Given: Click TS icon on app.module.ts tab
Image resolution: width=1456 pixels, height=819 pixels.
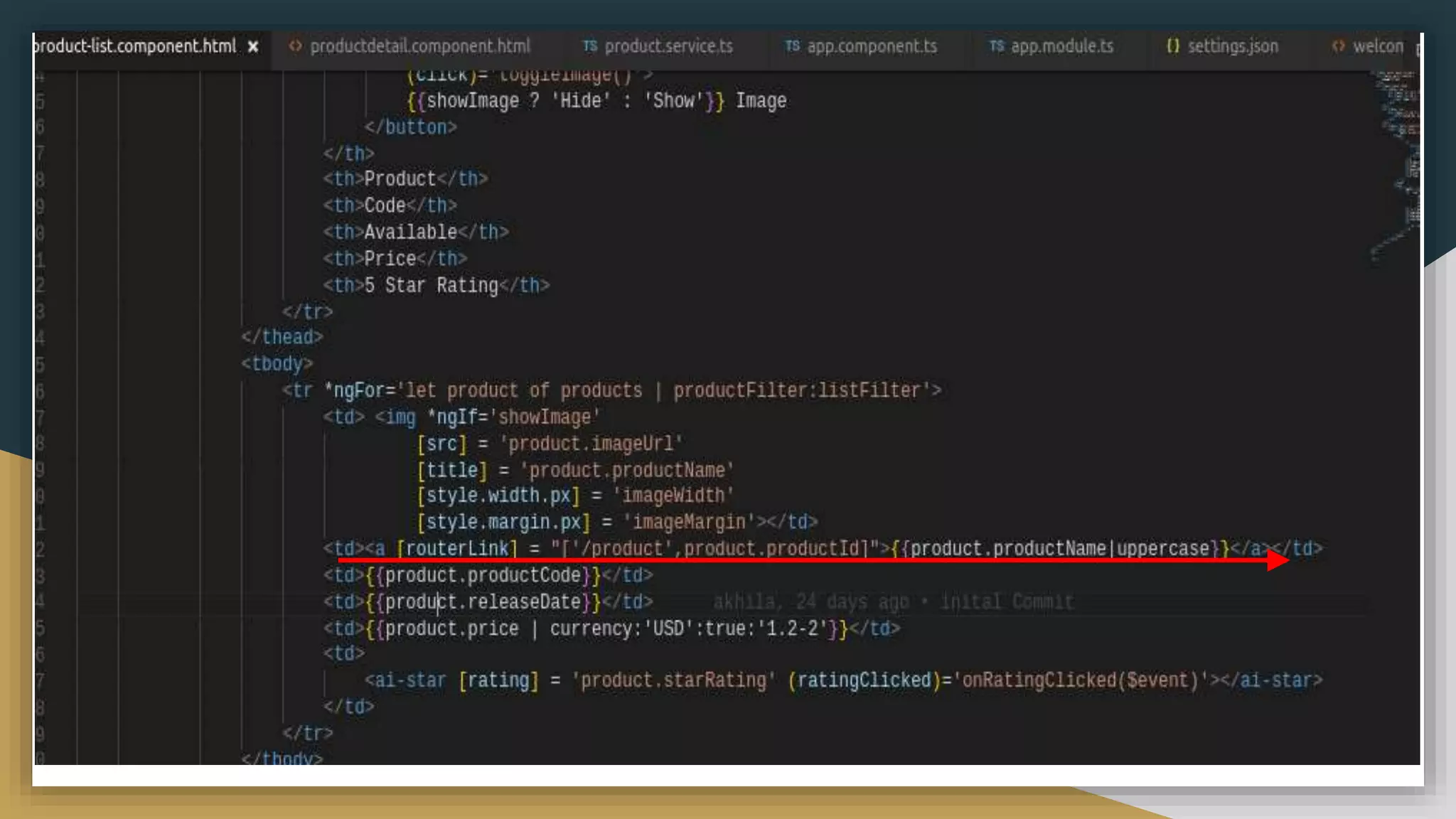Looking at the screenshot, I should [997, 46].
